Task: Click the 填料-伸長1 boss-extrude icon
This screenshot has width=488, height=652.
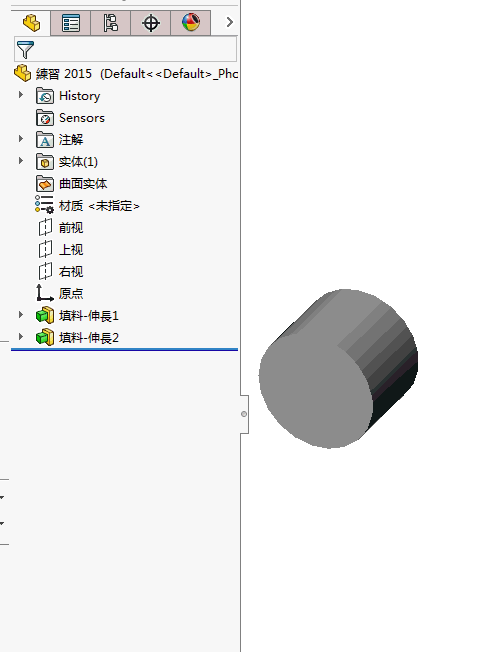Action: 45,315
